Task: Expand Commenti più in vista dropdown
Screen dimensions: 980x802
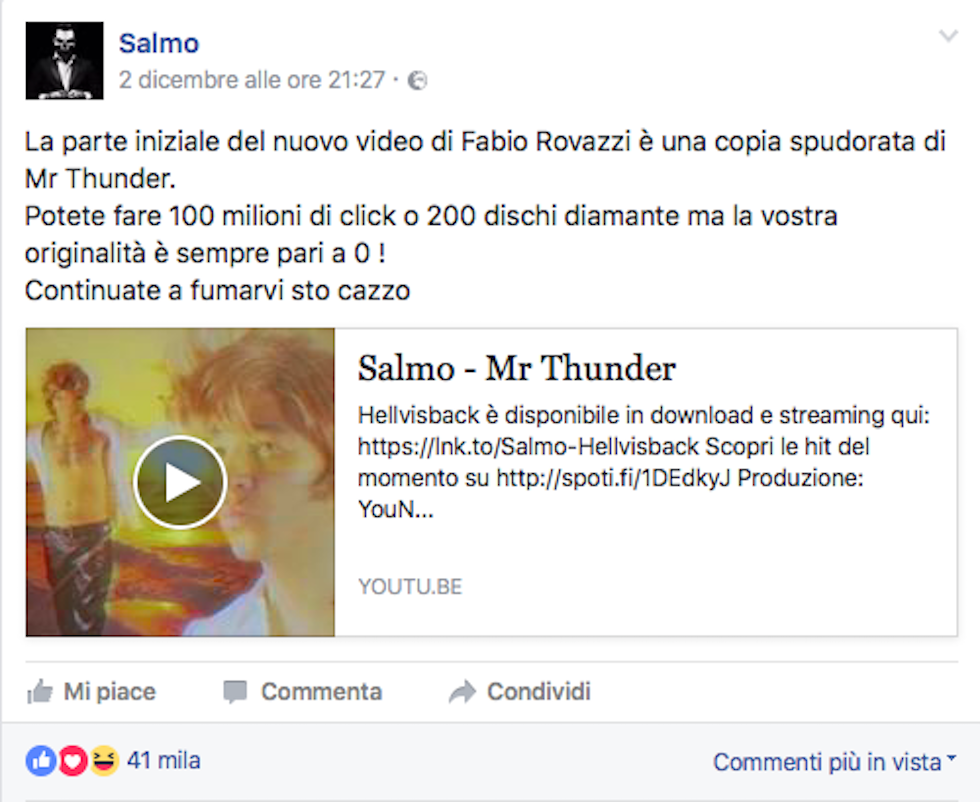Action: (x=834, y=762)
